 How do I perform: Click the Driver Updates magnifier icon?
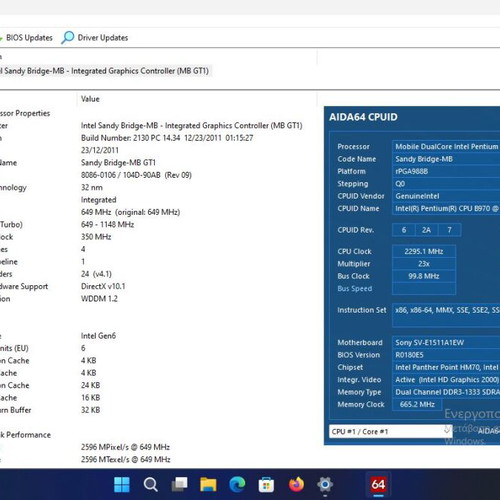point(68,37)
